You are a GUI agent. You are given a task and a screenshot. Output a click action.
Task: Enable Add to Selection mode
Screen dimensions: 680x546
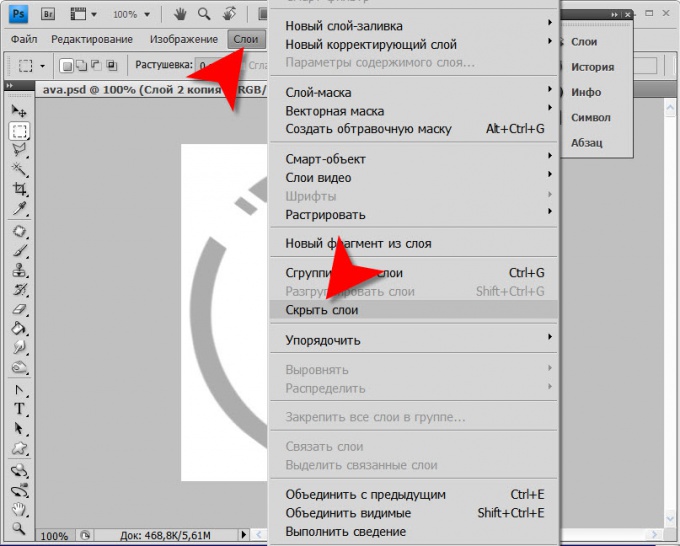(81, 65)
